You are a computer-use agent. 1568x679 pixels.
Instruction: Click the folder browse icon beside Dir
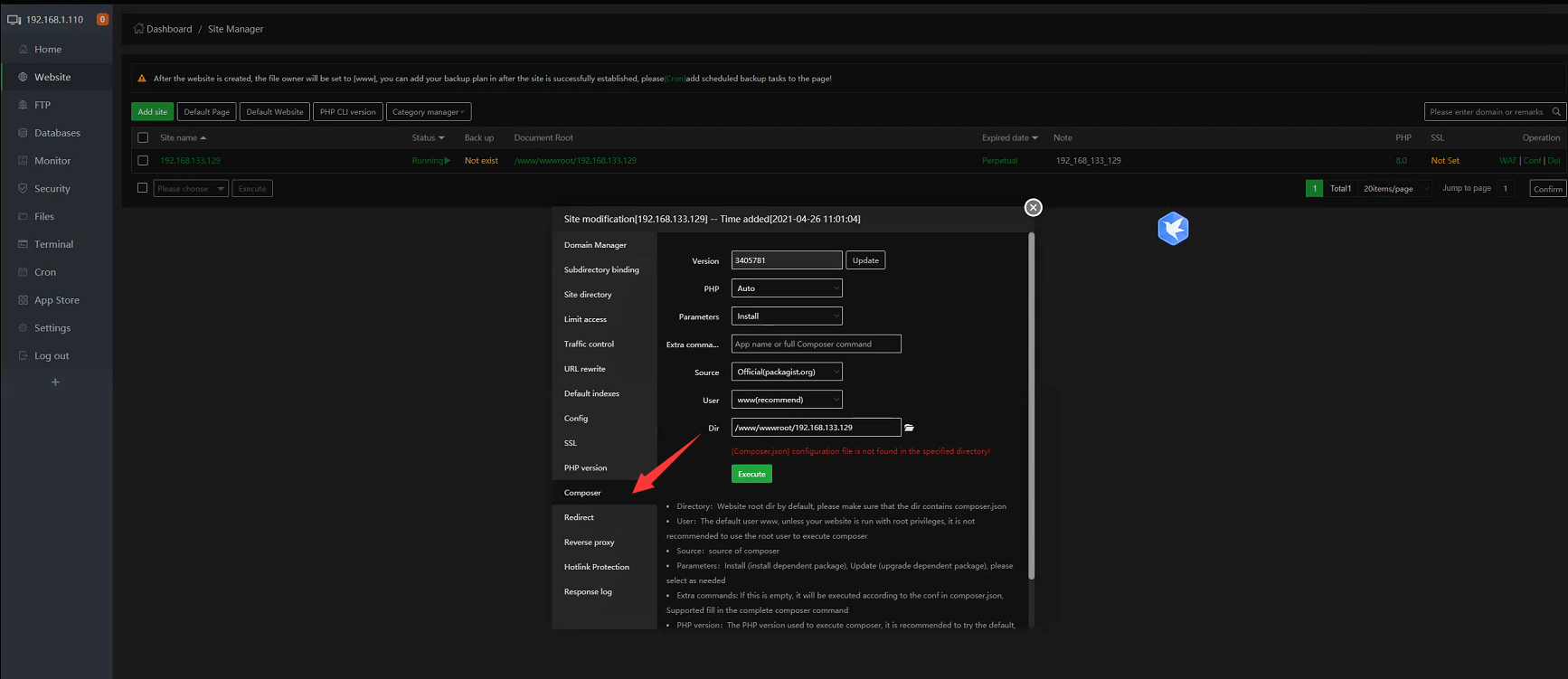tap(909, 428)
